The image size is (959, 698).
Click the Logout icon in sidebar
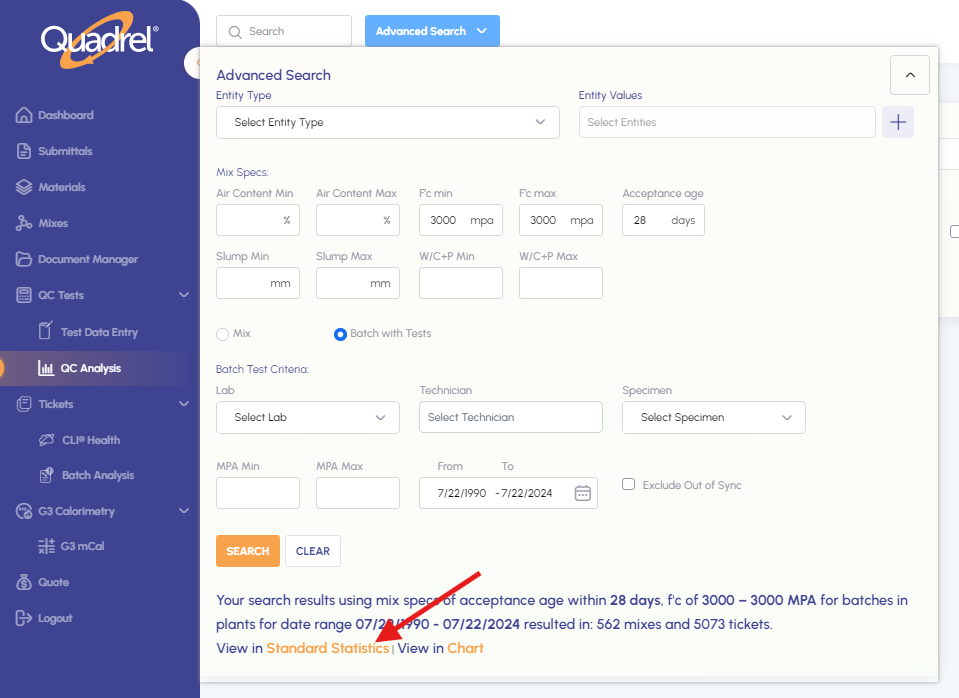click(24, 619)
